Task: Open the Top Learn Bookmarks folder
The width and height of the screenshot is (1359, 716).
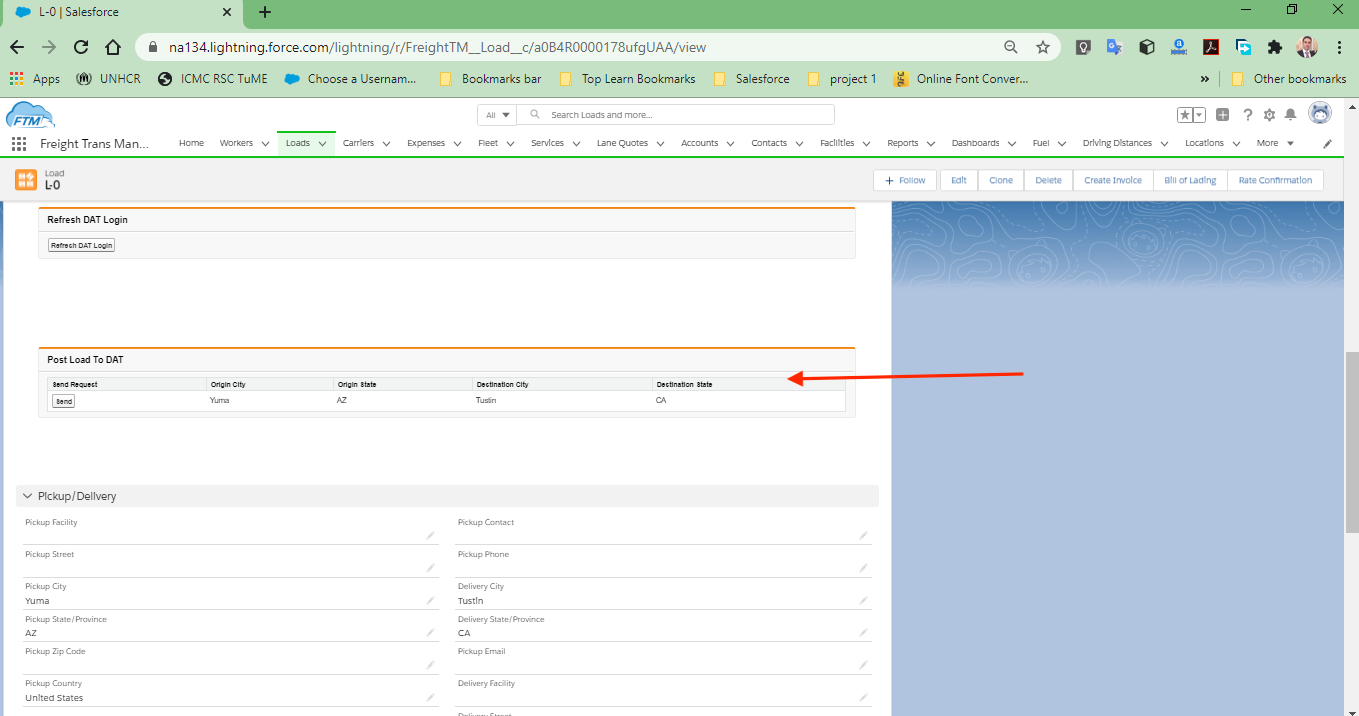Action: point(627,79)
